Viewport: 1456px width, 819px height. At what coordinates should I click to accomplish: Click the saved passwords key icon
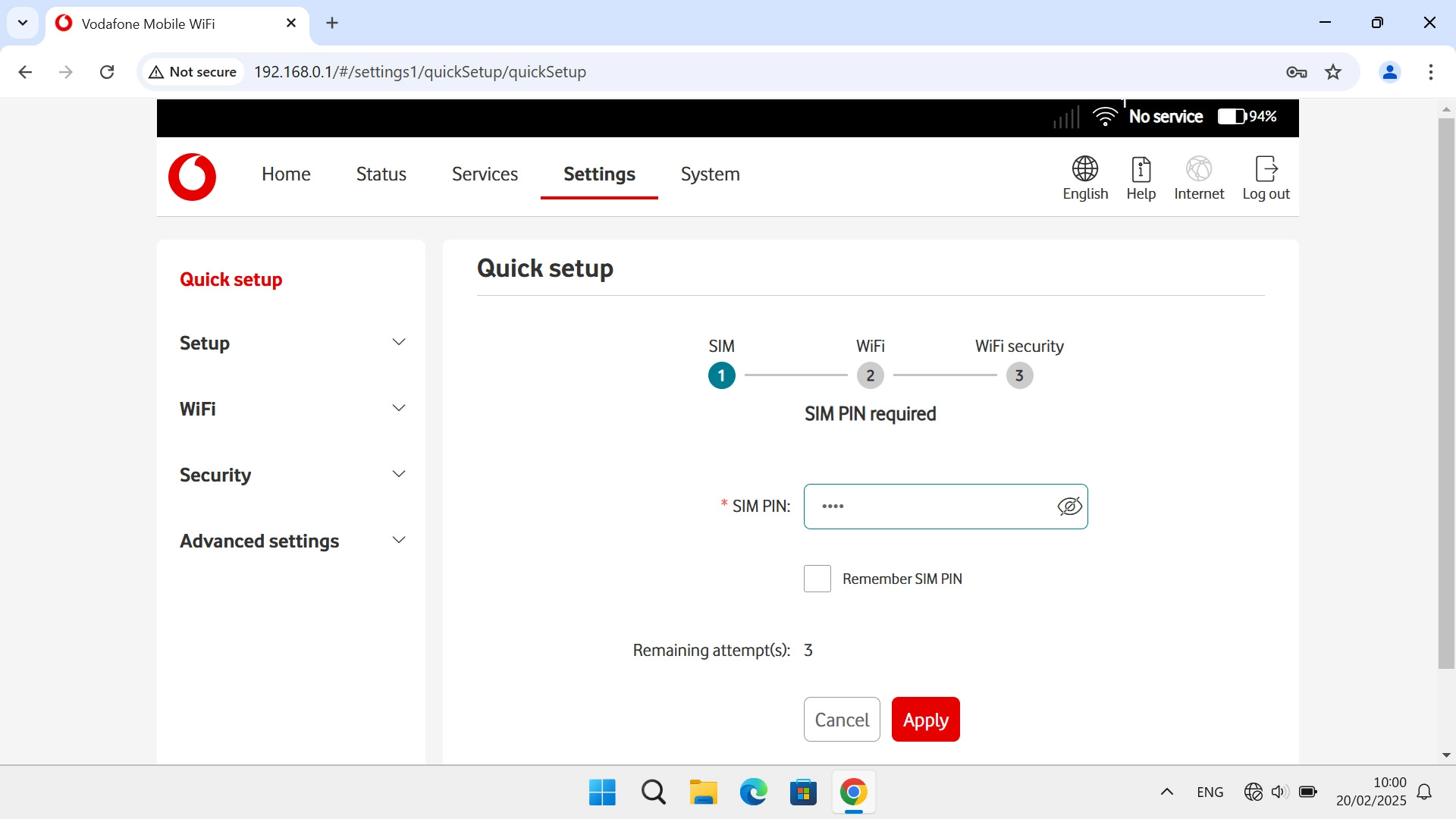coord(1296,72)
